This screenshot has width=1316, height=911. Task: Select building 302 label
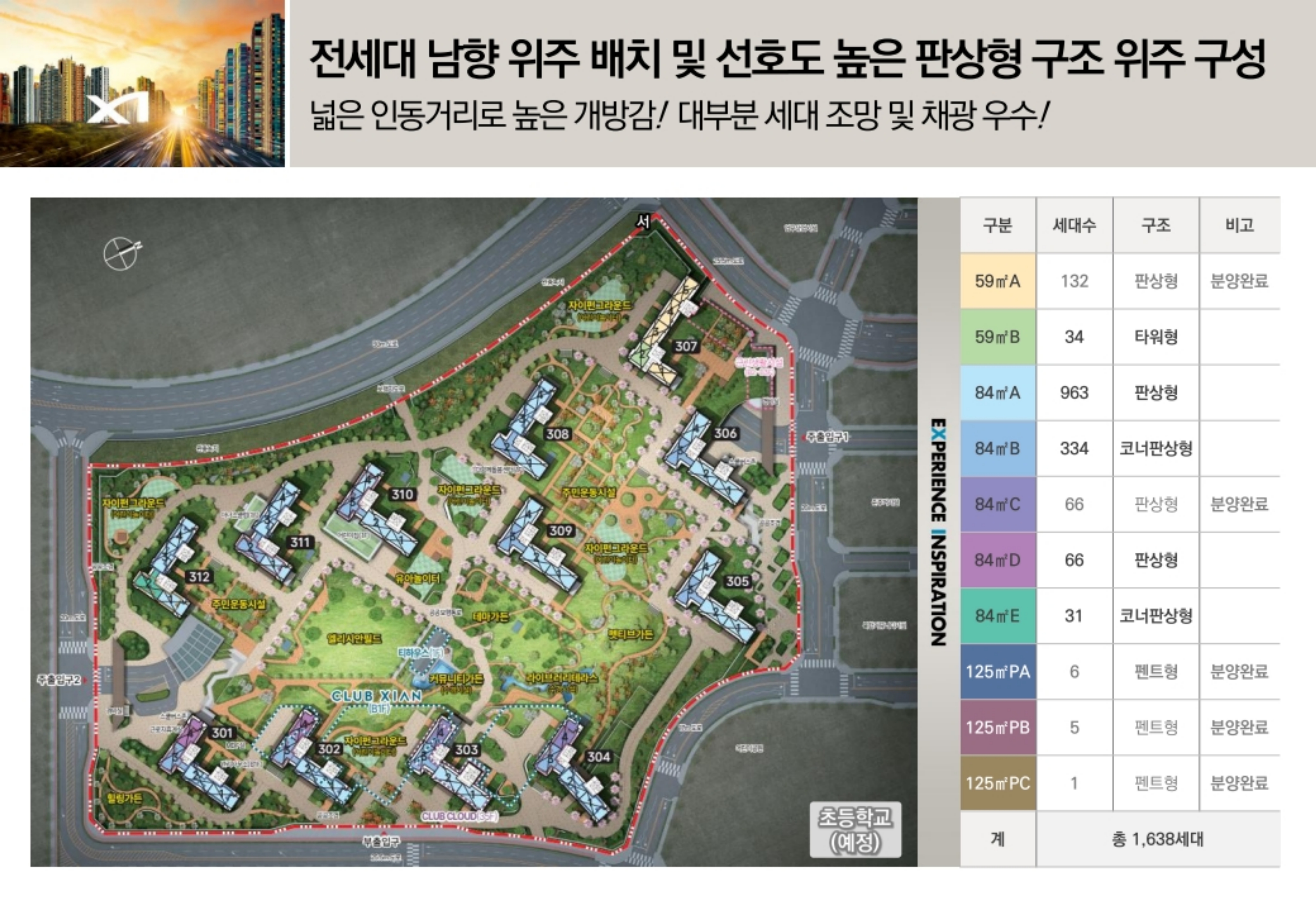click(x=329, y=749)
